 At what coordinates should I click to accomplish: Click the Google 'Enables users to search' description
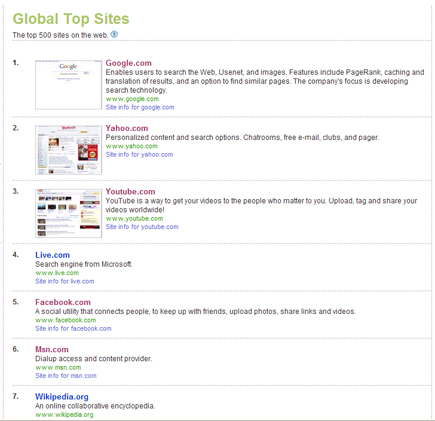265,81
